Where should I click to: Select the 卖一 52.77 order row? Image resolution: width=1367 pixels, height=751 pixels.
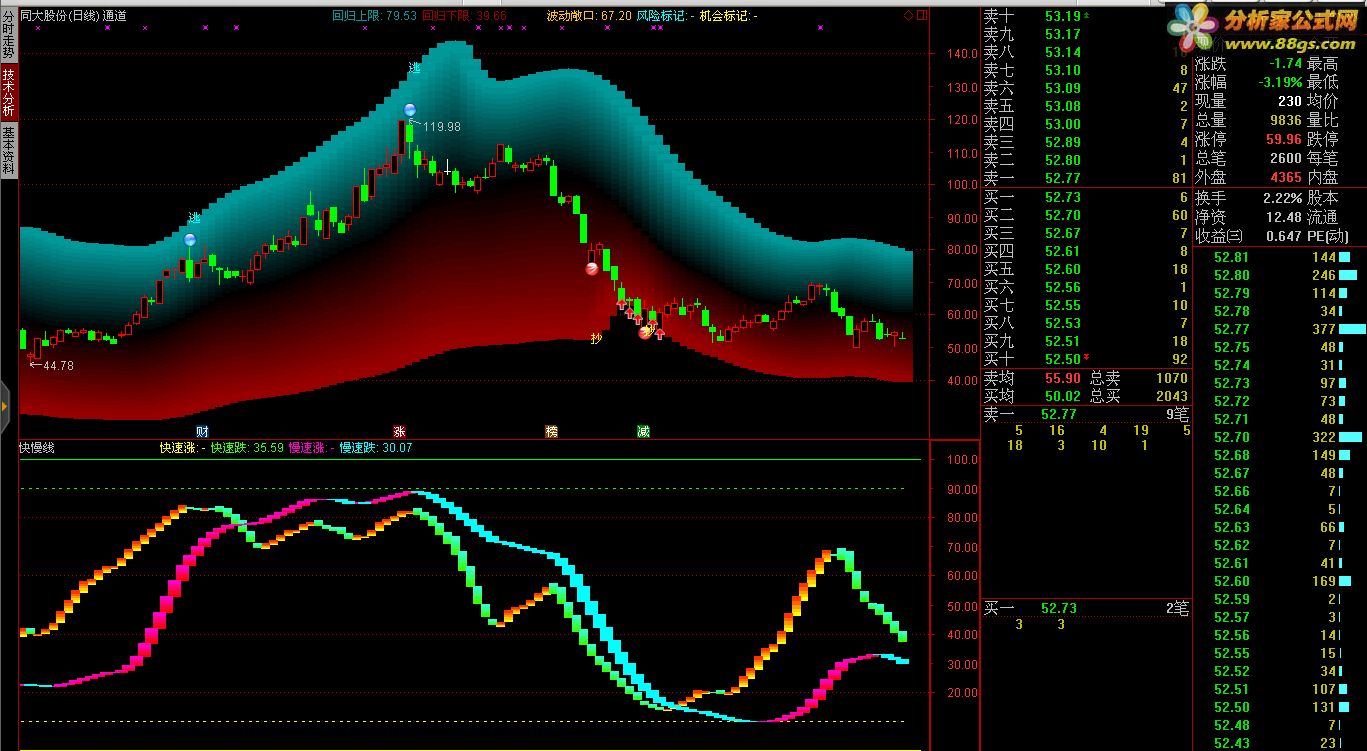pyautogui.click(x=1086, y=179)
